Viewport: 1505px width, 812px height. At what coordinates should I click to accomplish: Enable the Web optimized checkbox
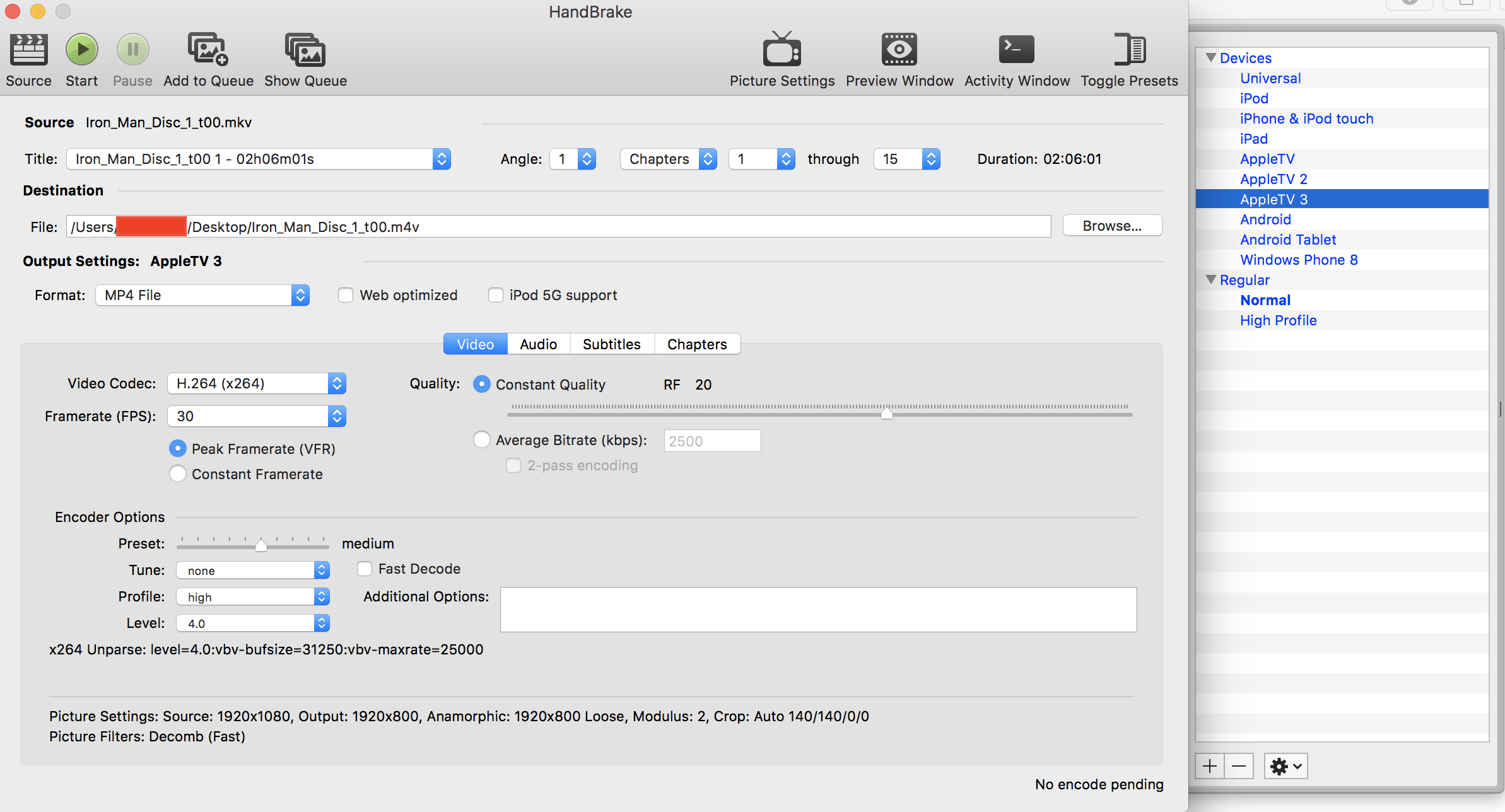pos(346,295)
